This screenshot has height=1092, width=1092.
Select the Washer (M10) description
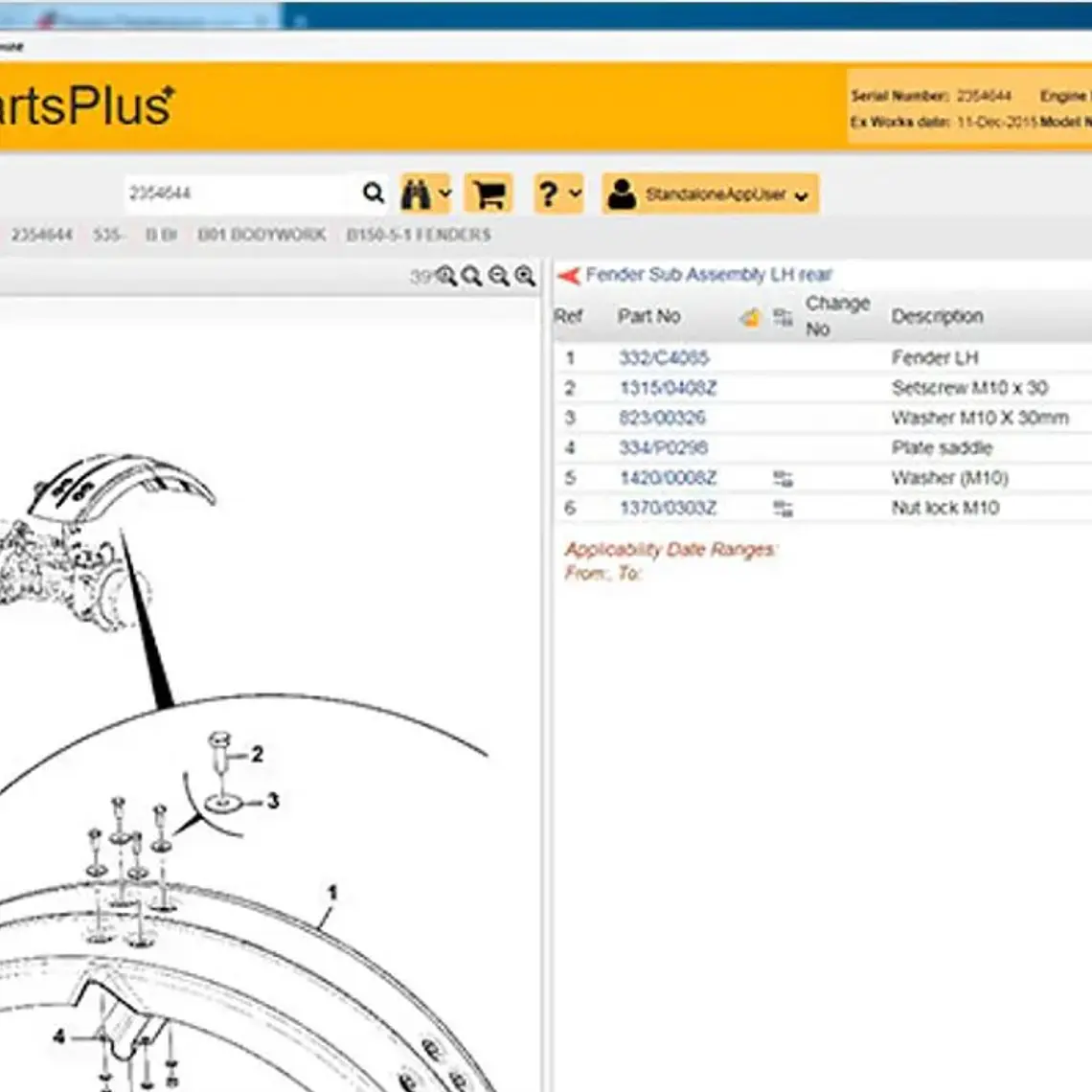point(950,478)
